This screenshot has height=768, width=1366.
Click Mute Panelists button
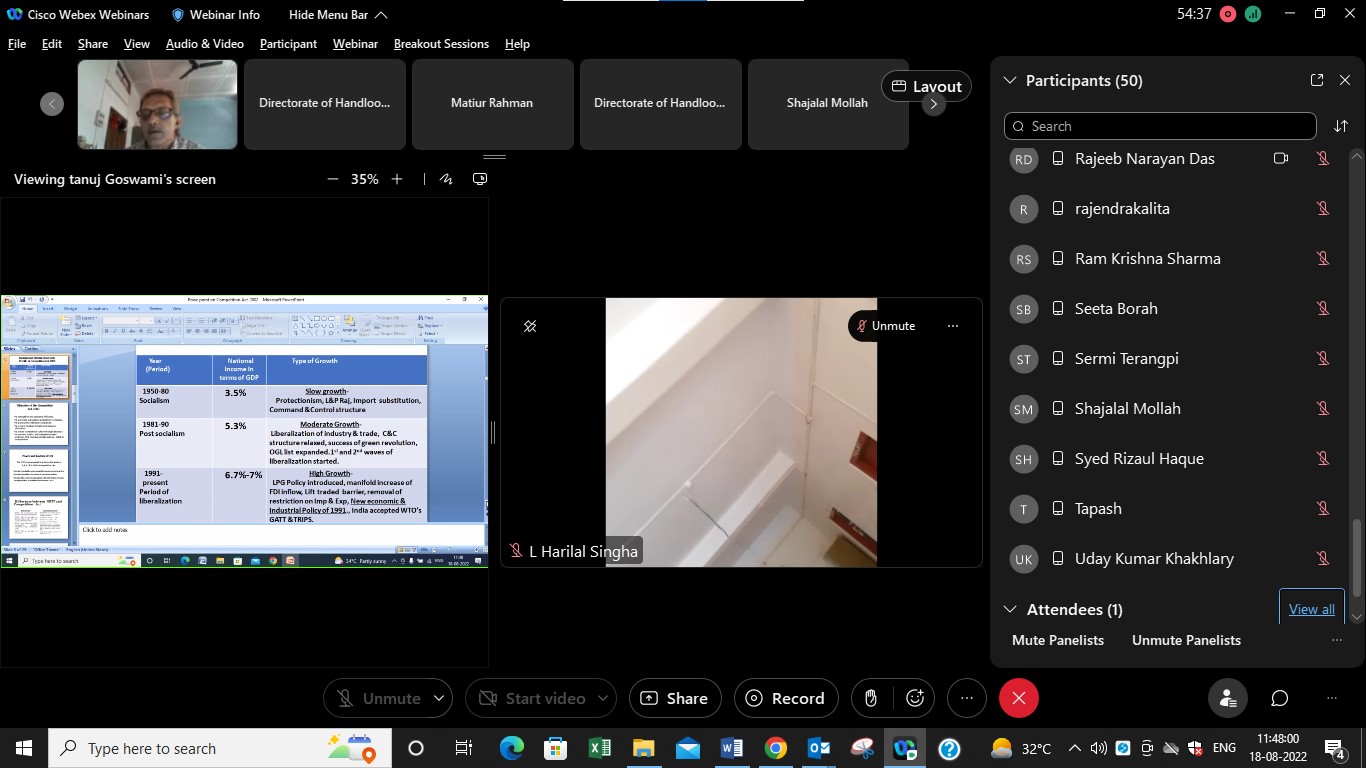(x=1058, y=640)
